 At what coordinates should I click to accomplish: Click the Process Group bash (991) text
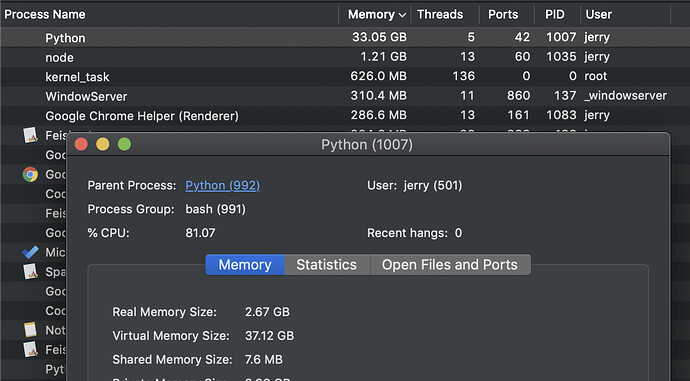(216, 209)
